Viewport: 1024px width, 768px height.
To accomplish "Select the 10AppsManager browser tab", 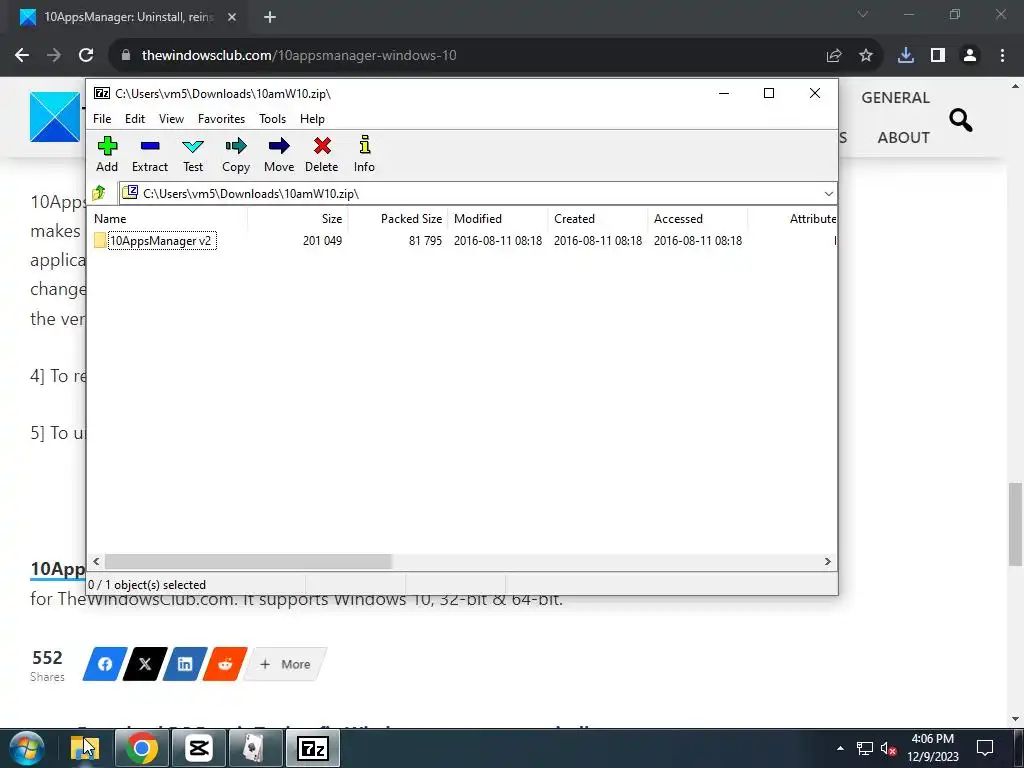I will click(x=128, y=18).
